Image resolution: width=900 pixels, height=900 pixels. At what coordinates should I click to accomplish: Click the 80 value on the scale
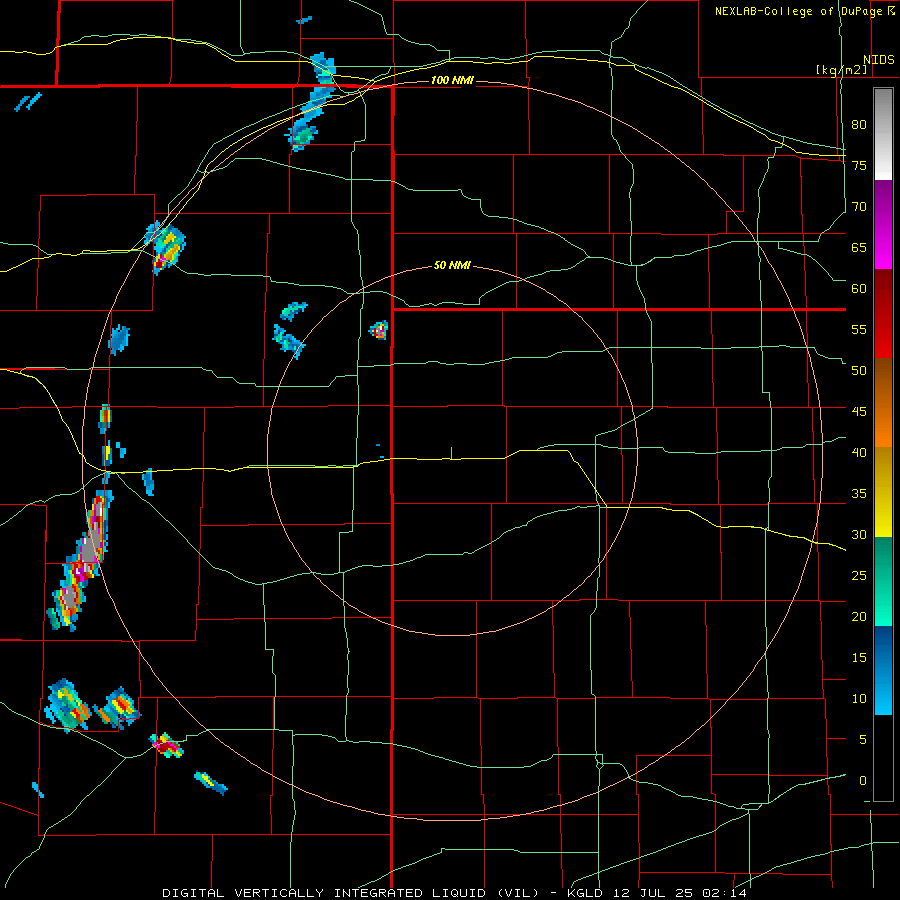click(x=859, y=125)
